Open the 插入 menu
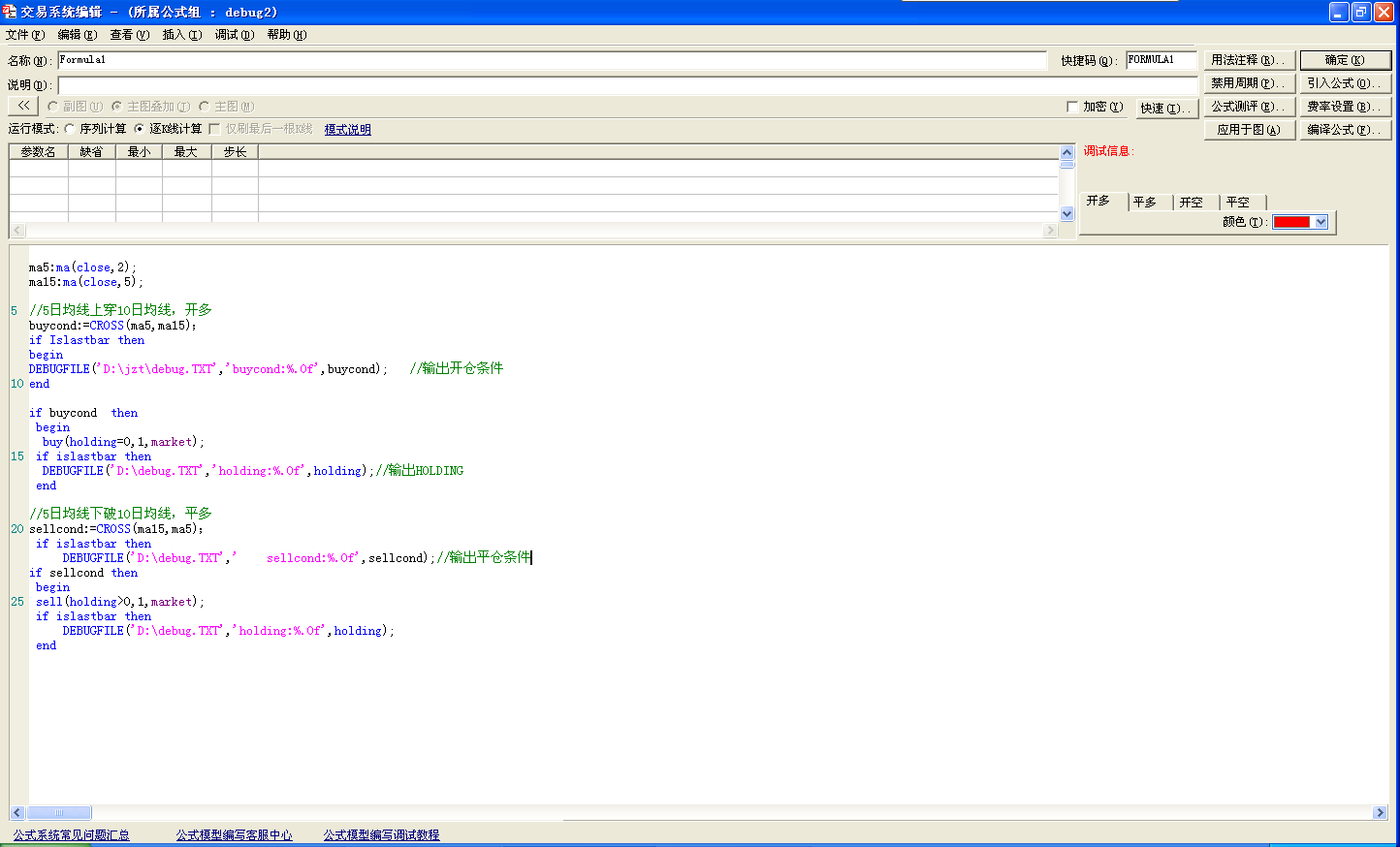Image resolution: width=1400 pixels, height=847 pixels. point(181,35)
